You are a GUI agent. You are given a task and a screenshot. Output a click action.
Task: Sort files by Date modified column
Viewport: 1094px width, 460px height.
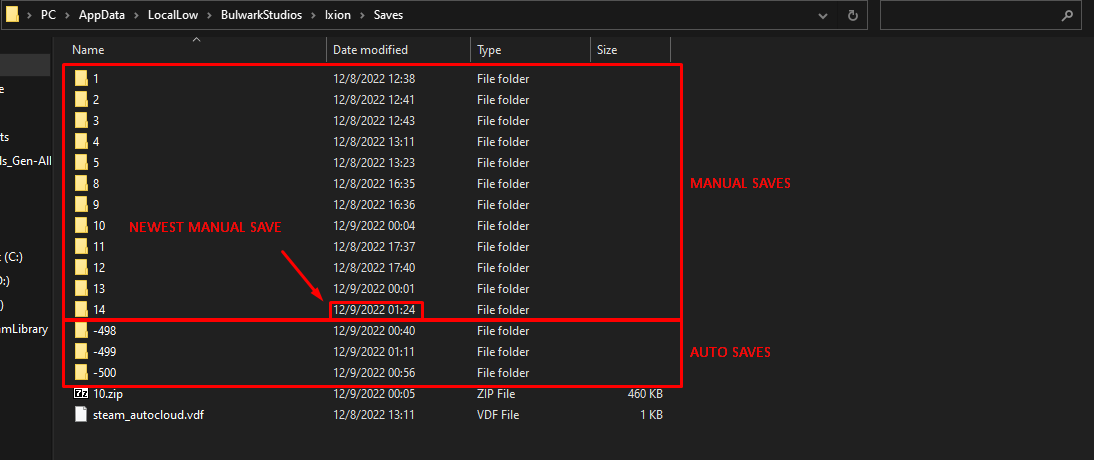click(370, 49)
